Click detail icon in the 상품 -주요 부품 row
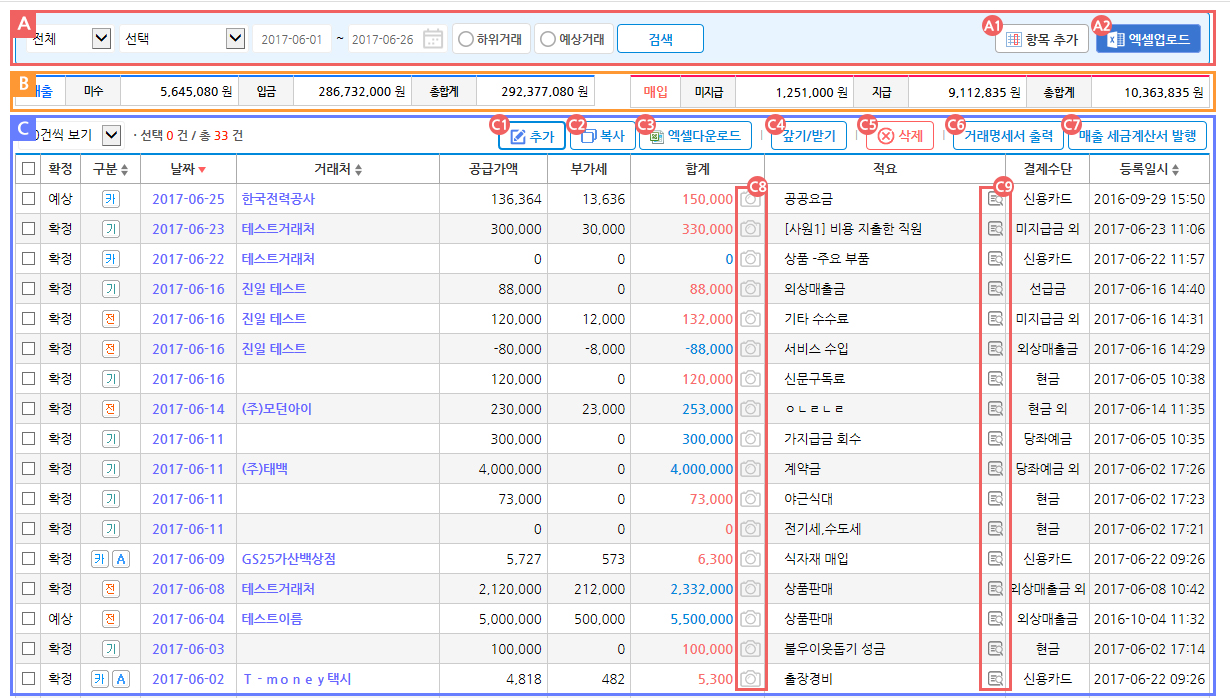This screenshot has height=698, width=1230. (x=995, y=259)
